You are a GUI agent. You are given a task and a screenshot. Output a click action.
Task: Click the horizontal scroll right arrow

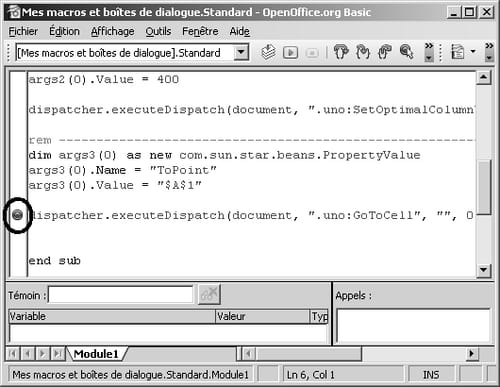click(x=471, y=354)
